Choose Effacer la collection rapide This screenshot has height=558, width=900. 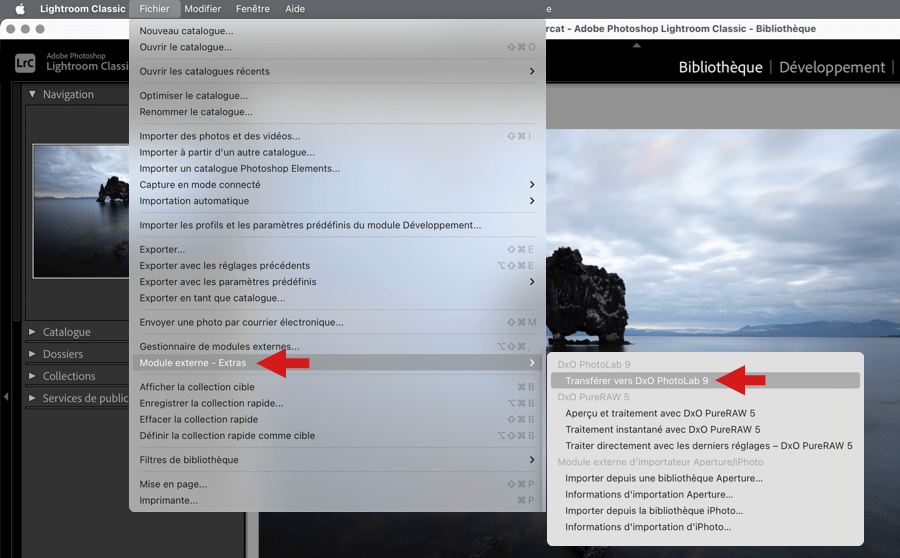point(337,419)
